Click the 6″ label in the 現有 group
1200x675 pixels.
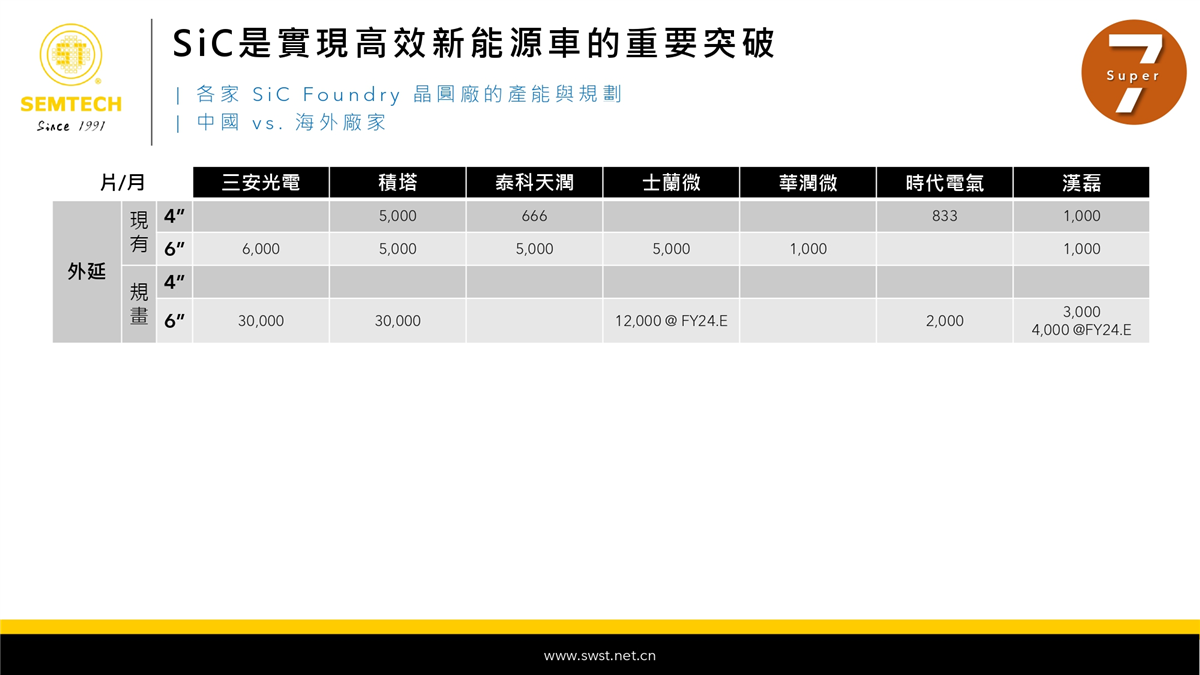click(x=175, y=249)
